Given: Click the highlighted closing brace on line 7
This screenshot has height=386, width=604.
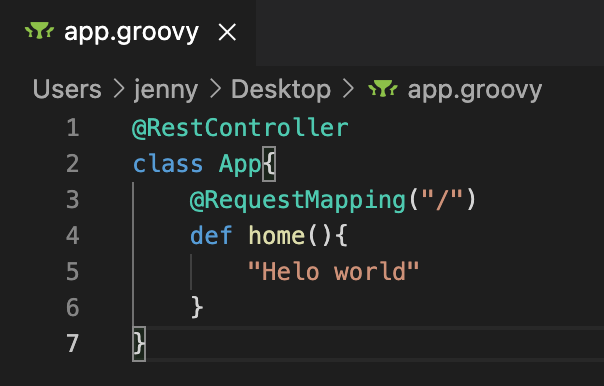Looking at the screenshot, I should 139,344.
